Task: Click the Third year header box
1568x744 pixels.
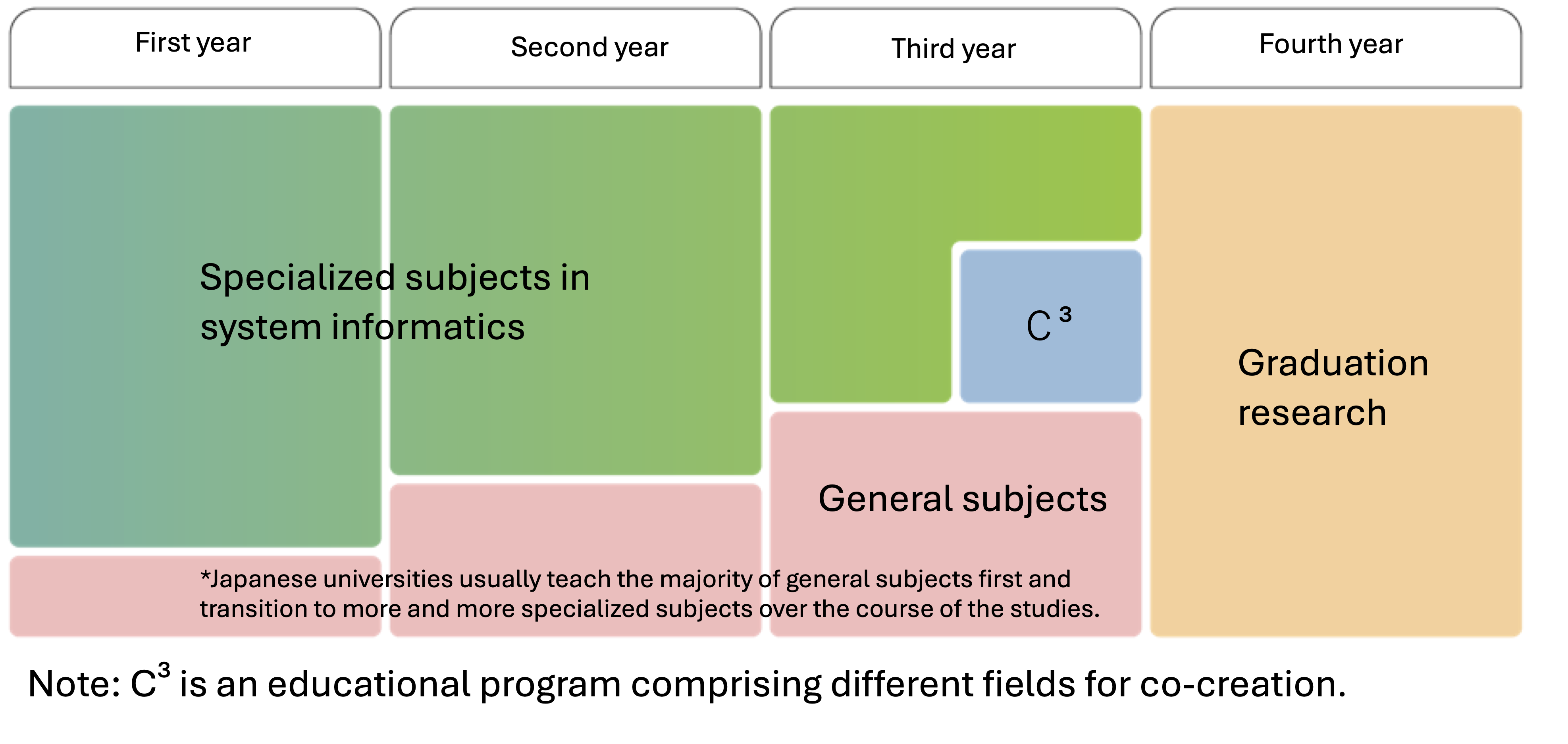Action: pyautogui.click(x=955, y=48)
